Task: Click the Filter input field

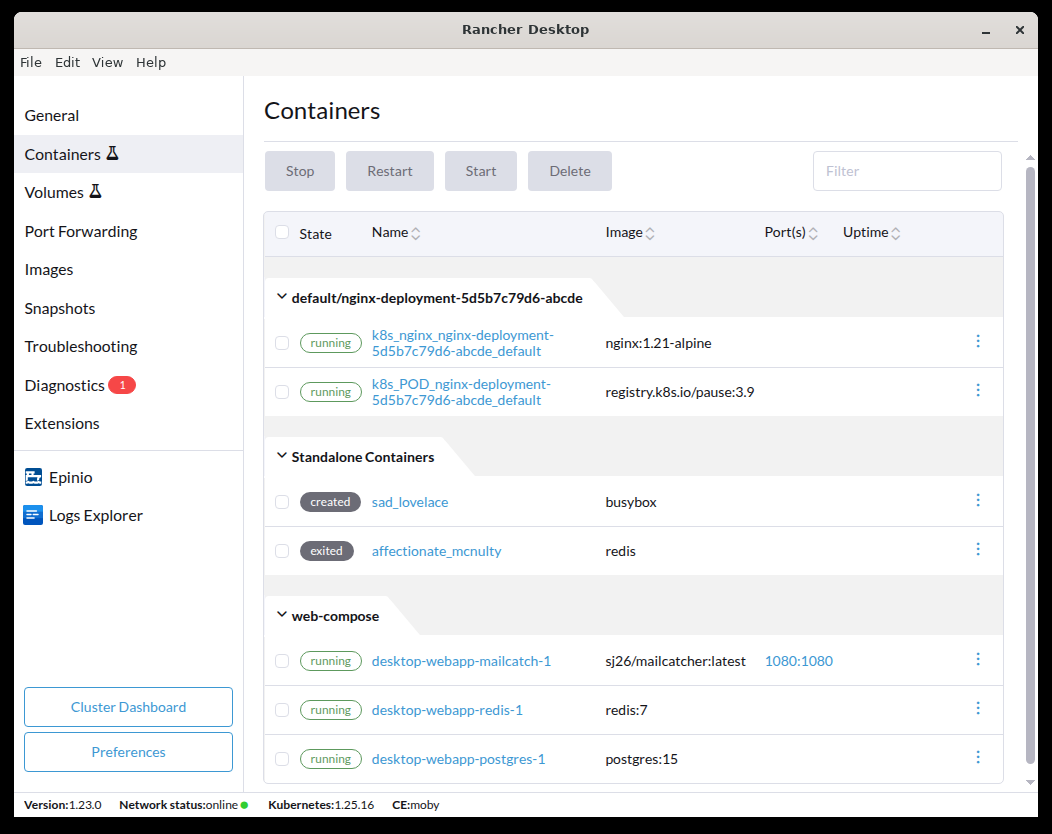Action: (x=907, y=171)
